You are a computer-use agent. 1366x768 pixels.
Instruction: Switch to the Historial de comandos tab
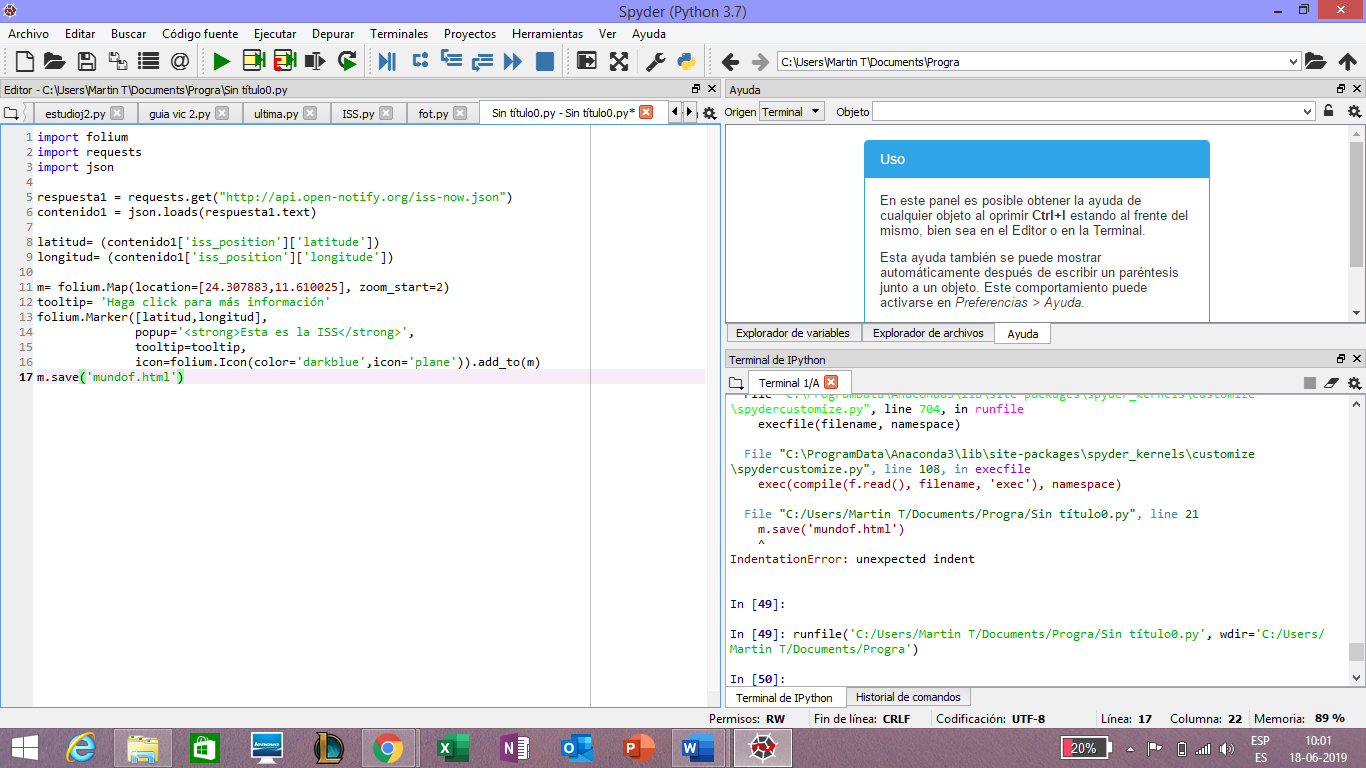(907, 697)
